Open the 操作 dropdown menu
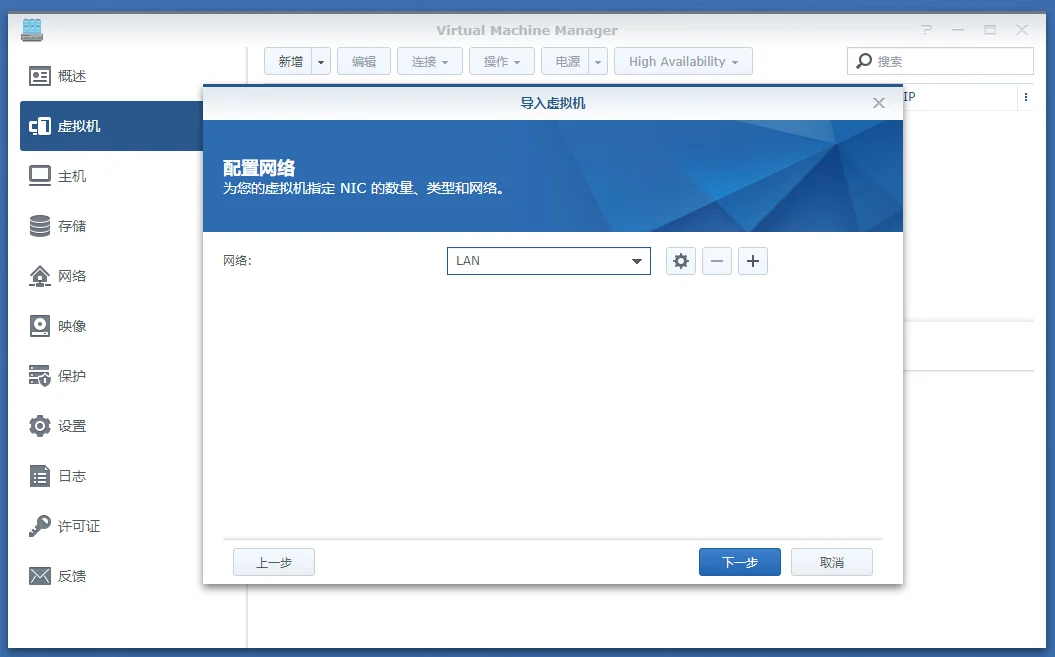This screenshot has height=657, width=1055. click(502, 61)
